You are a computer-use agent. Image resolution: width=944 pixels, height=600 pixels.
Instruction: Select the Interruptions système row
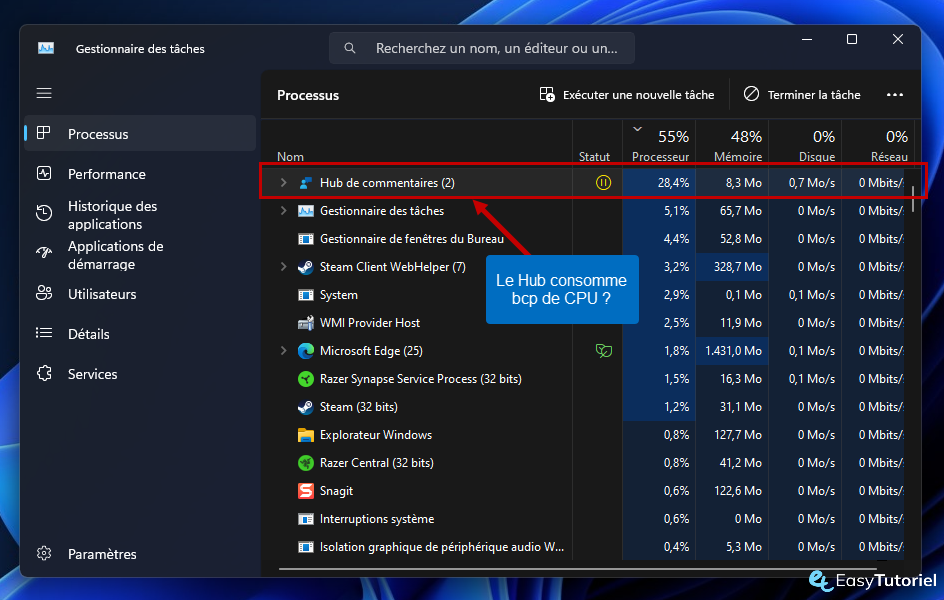click(584, 519)
